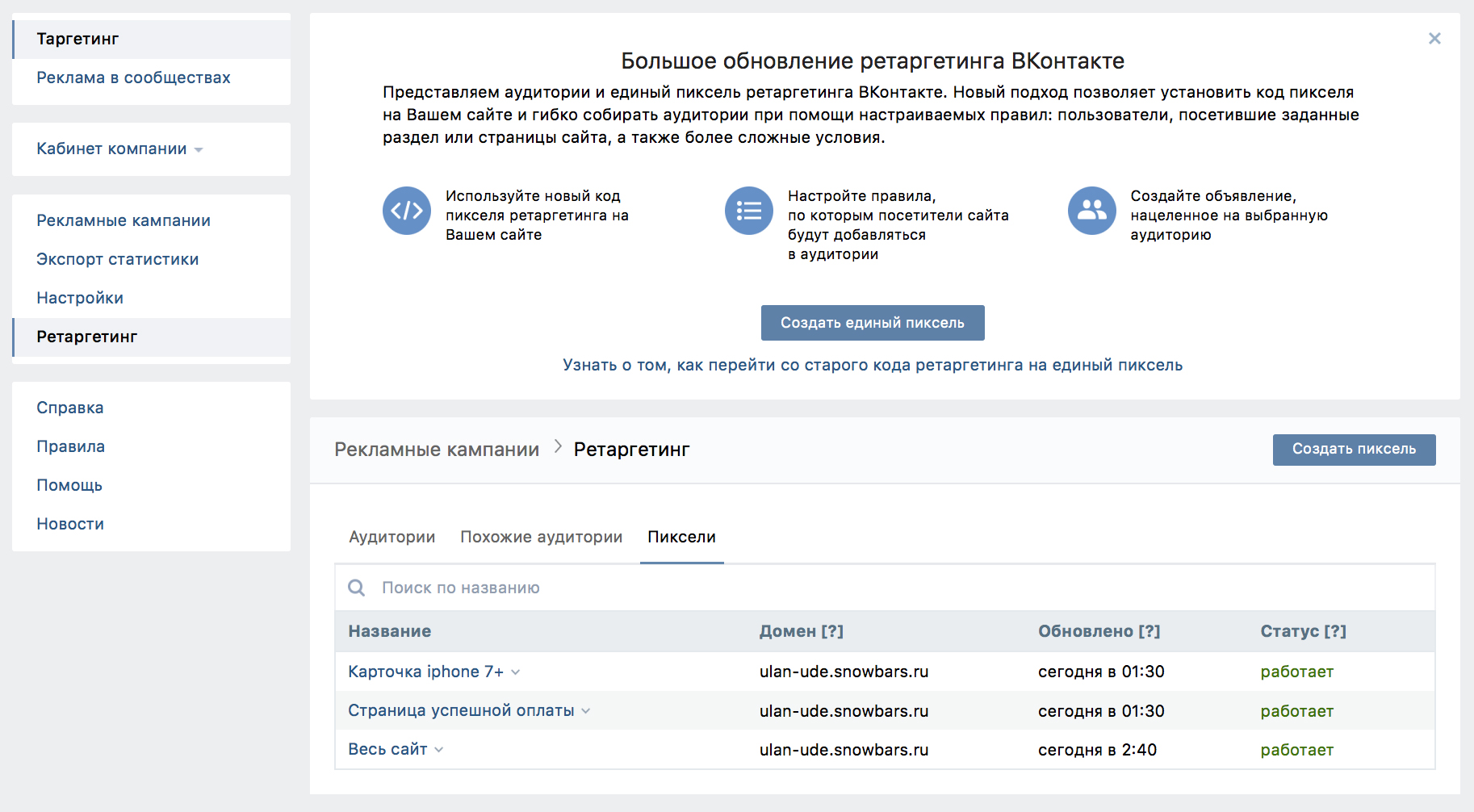The width and height of the screenshot is (1474, 812).
Task: Open pixel Весь сайт
Action: (x=387, y=749)
